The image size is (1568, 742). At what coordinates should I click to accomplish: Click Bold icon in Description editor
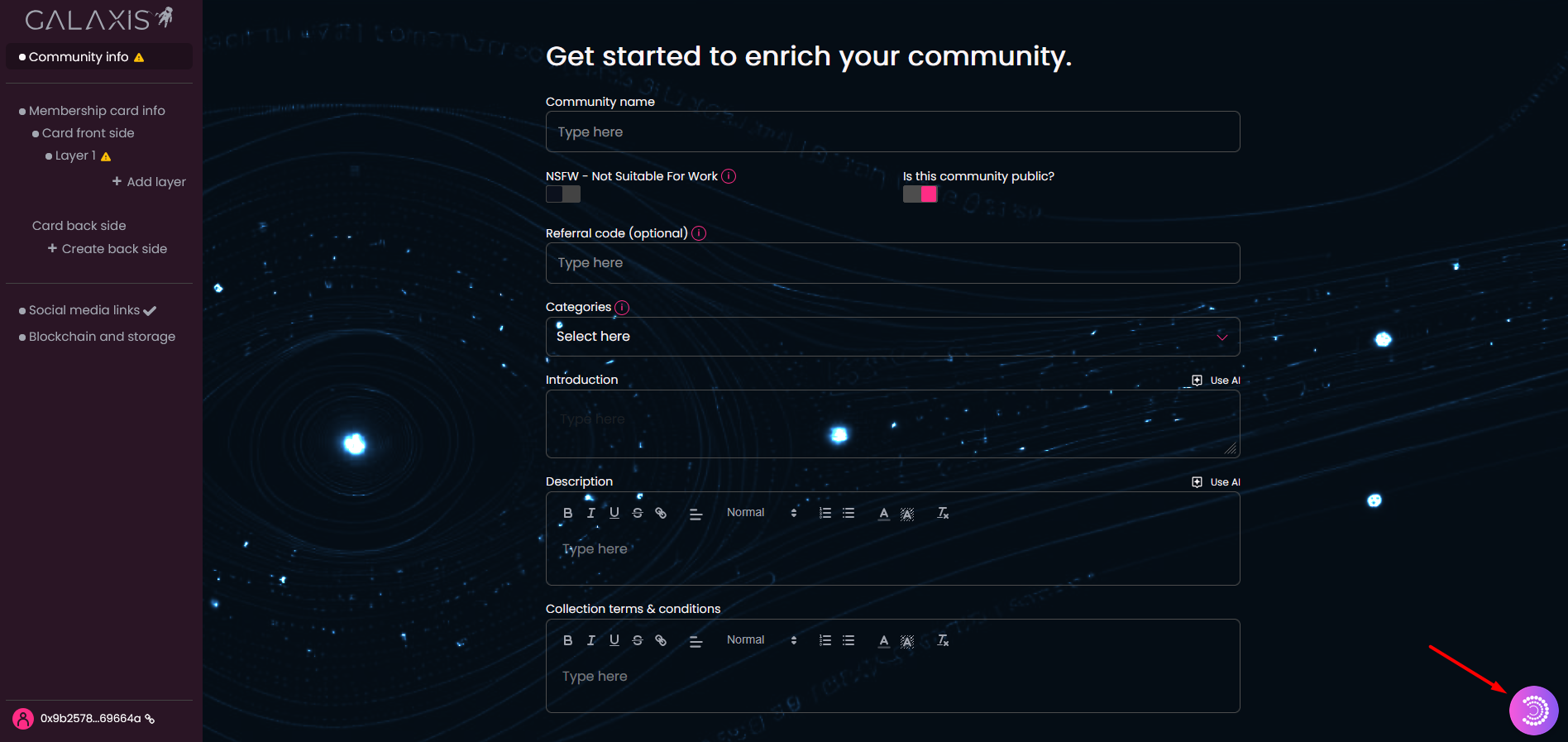point(567,513)
